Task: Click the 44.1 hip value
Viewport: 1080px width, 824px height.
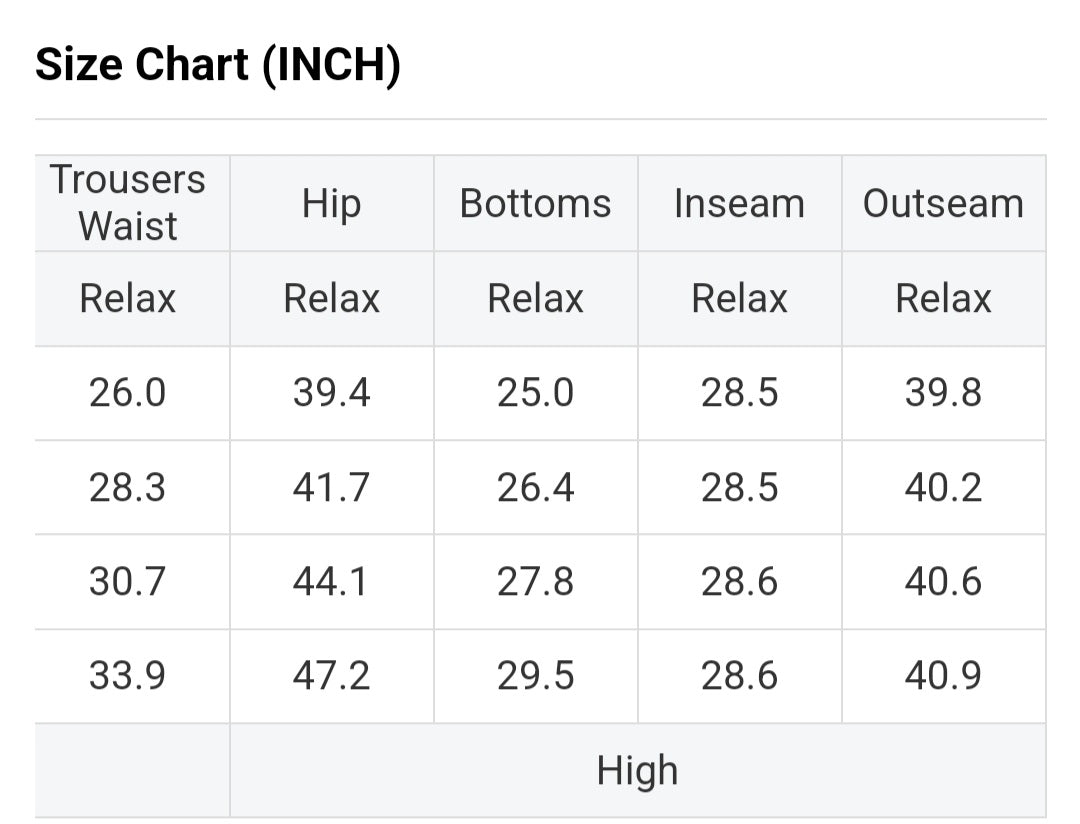Action: 331,582
